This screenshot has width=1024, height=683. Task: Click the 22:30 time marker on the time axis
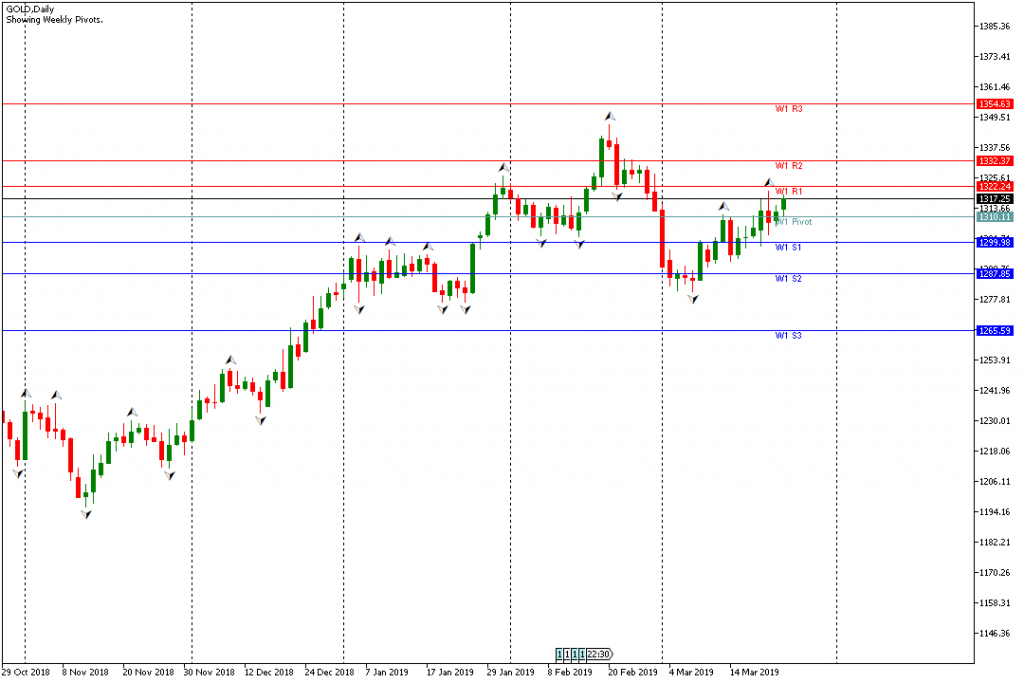click(x=599, y=653)
